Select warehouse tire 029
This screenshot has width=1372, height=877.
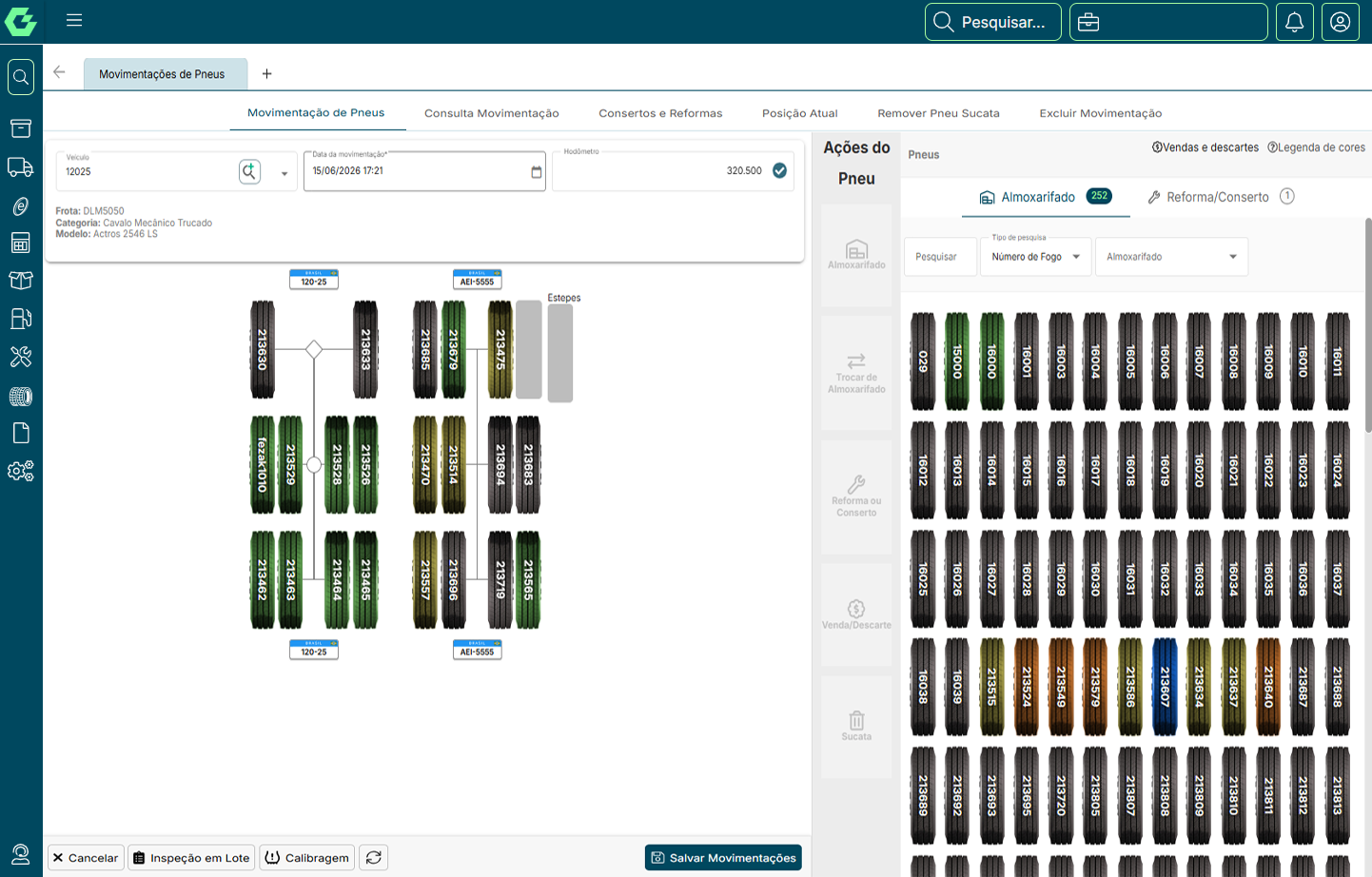pos(923,361)
